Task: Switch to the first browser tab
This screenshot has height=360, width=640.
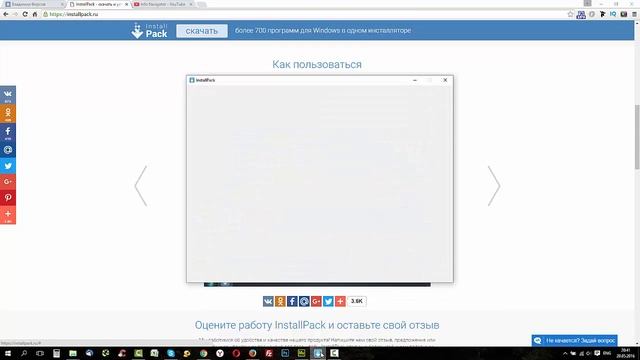Action: 34,4
